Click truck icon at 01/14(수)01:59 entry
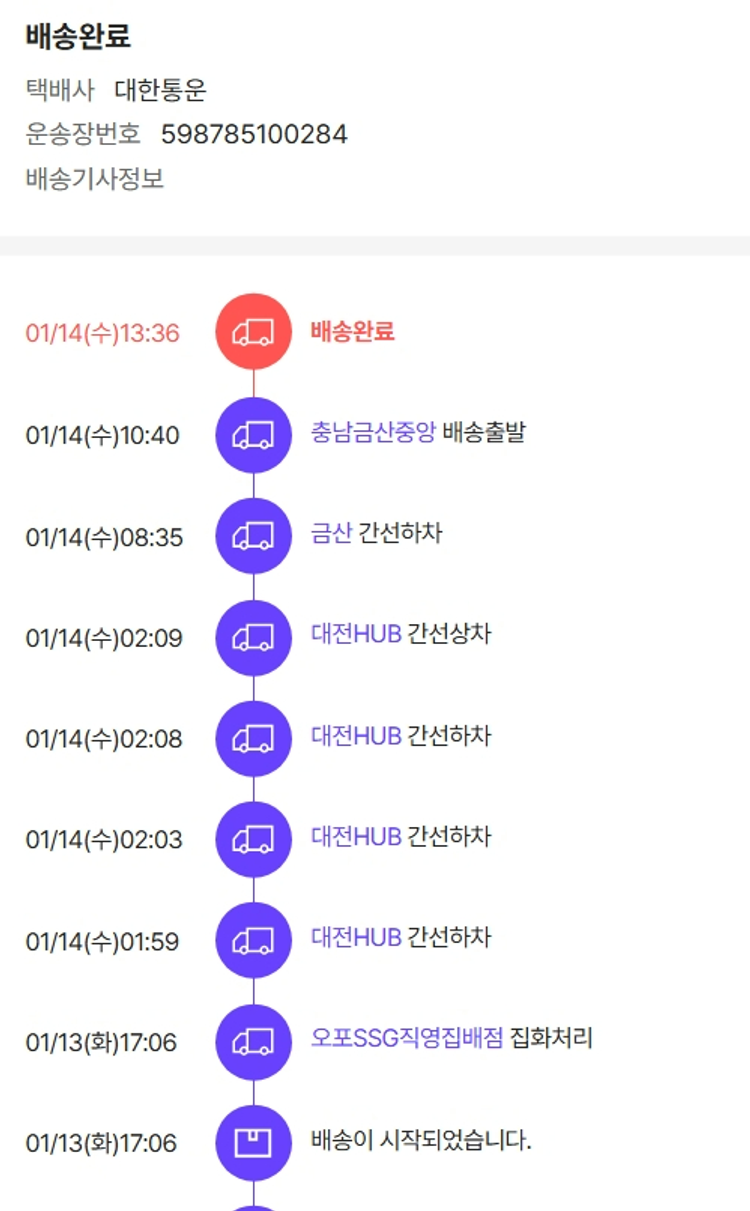Viewport: 750px width, 1211px height. [253, 940]
